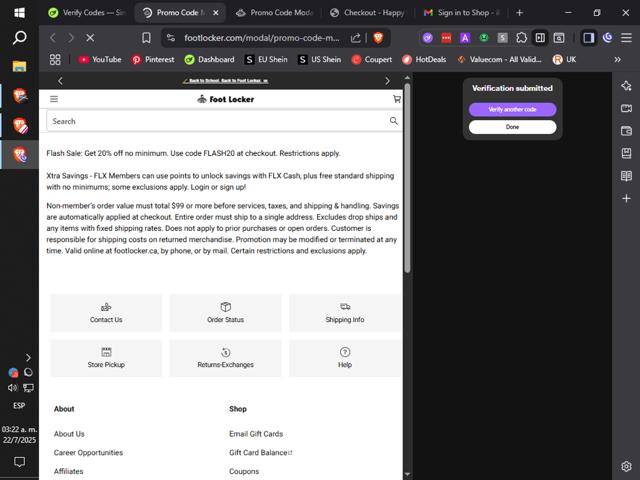The width and height of the screenshot is (640, 480).
Task: Open the Coupons footer link
Action: click(x=244, y=471)
